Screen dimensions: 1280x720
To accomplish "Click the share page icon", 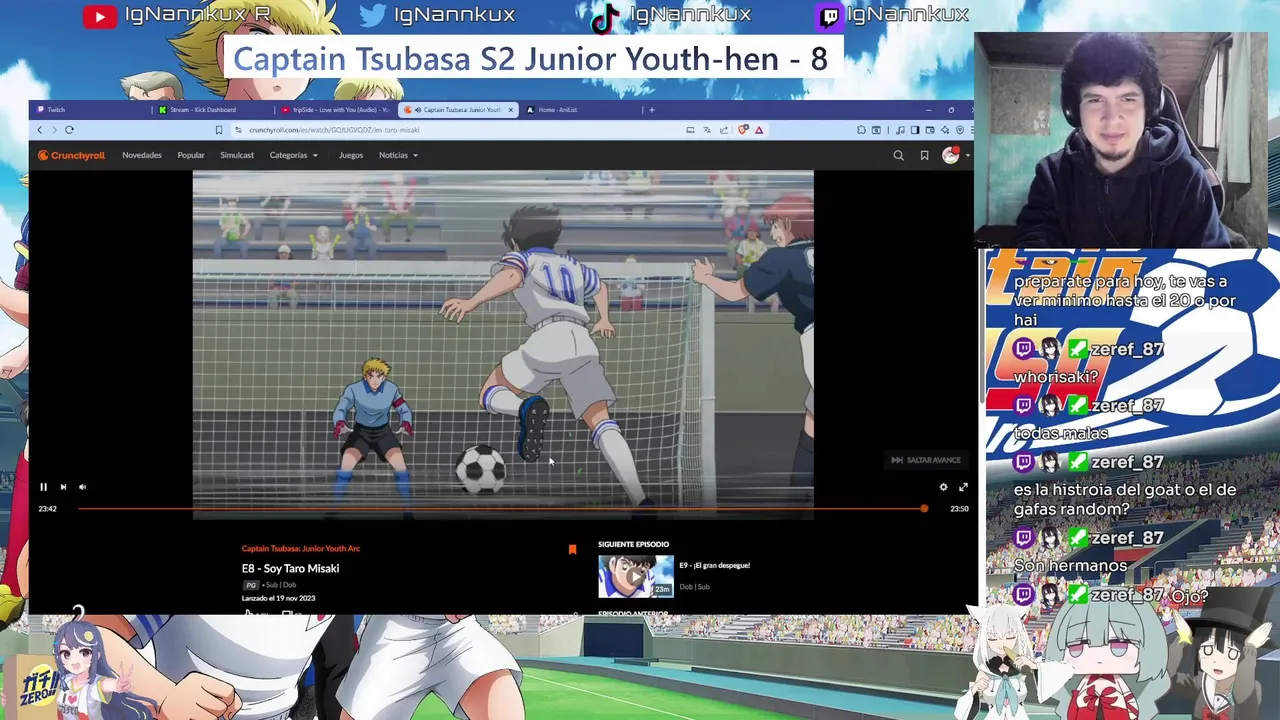I will pos(724,130).
